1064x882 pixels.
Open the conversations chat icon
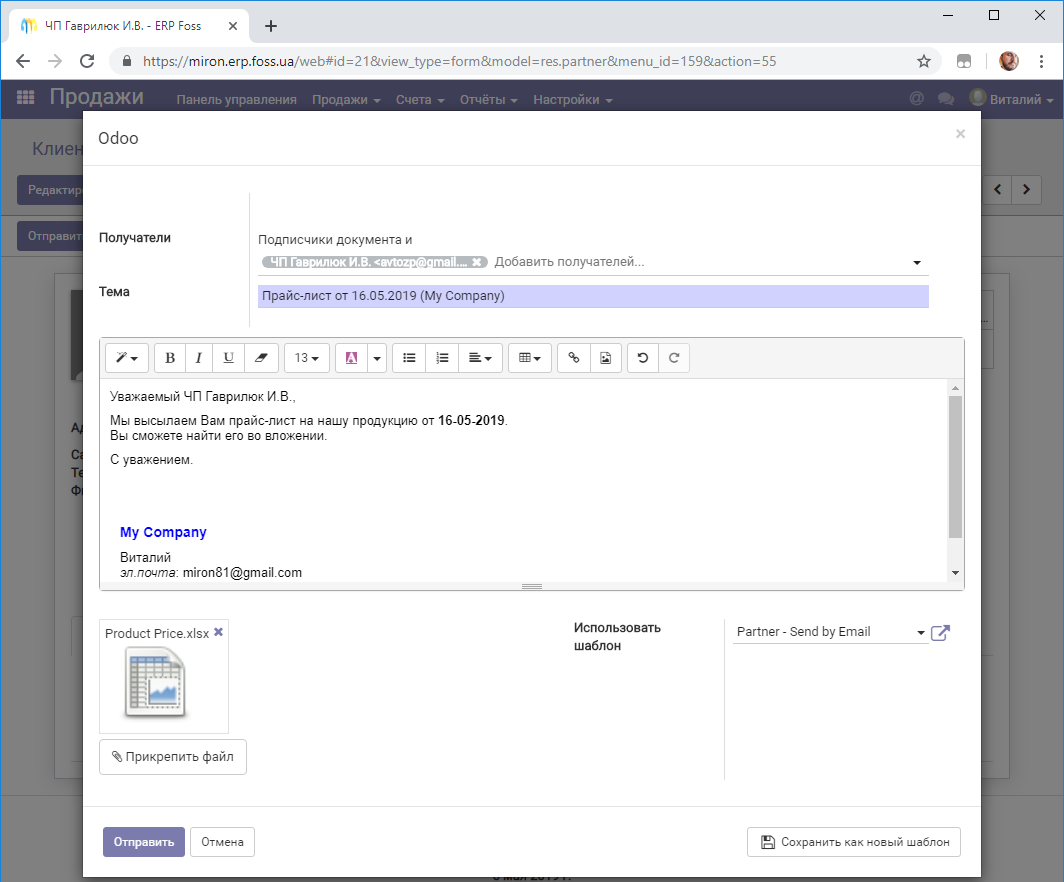[x=946, y=99]
